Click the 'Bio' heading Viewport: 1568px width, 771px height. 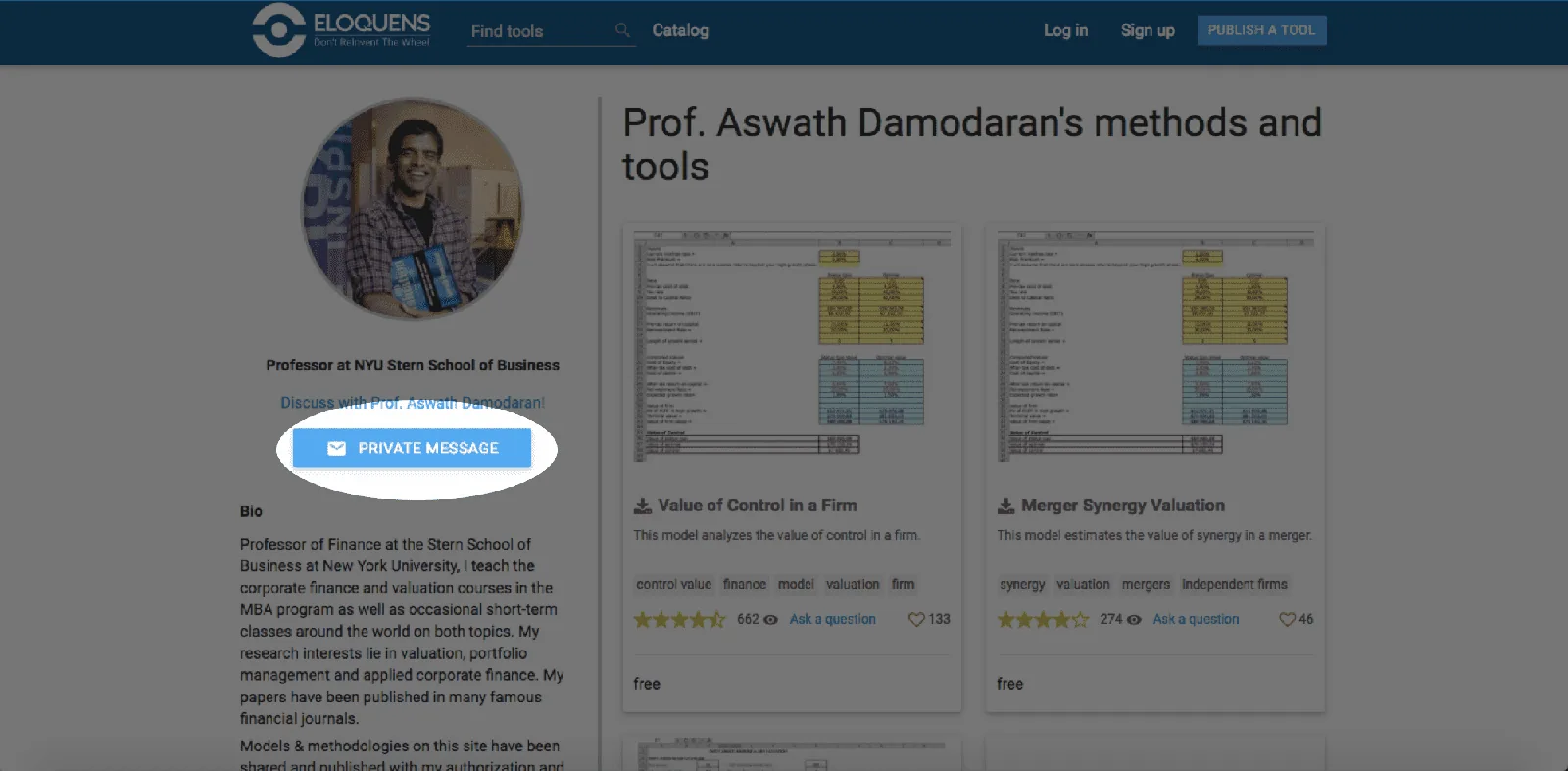tap(251, 511)
